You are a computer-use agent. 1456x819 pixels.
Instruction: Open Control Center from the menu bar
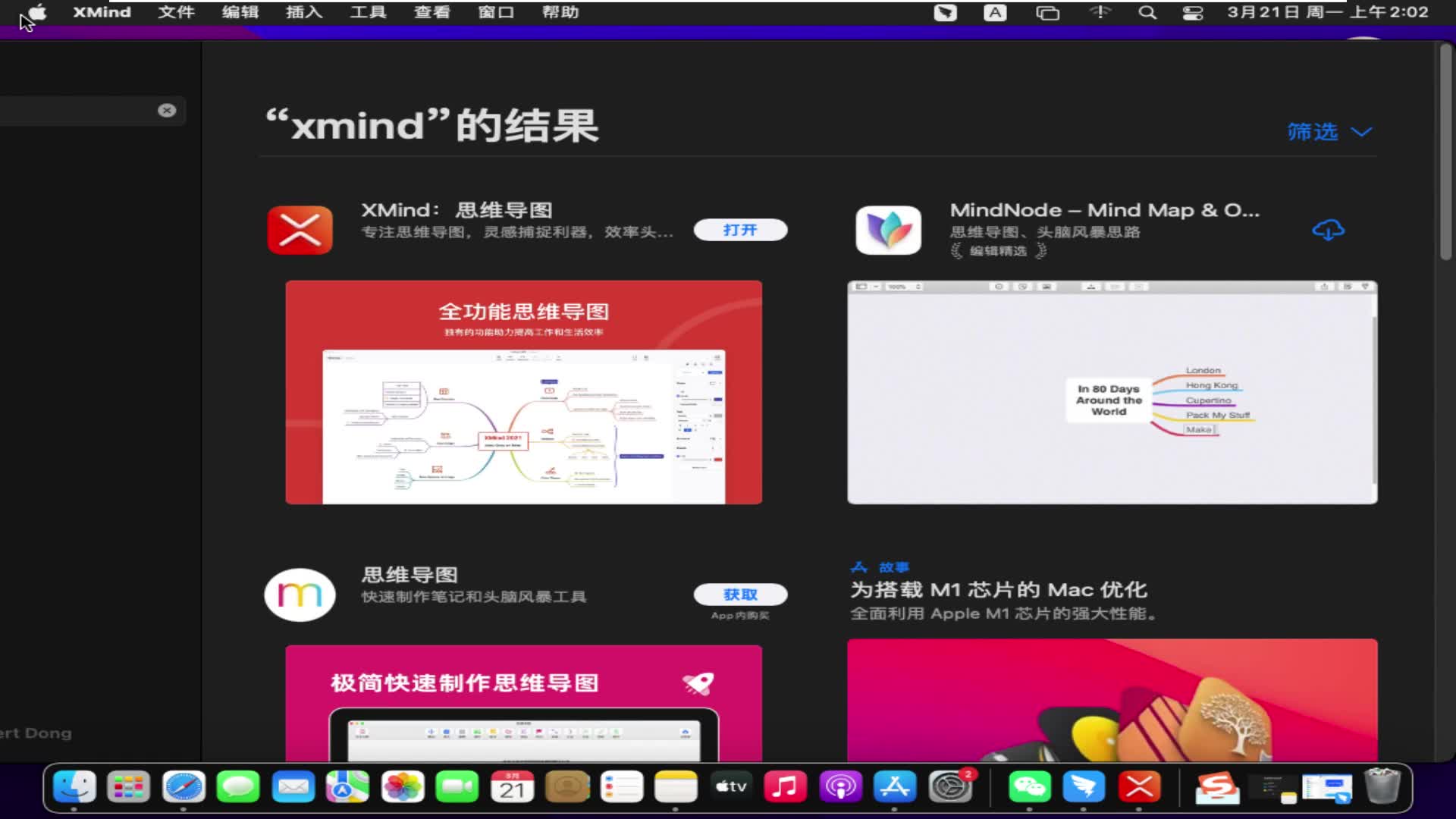click(1192, 12)
